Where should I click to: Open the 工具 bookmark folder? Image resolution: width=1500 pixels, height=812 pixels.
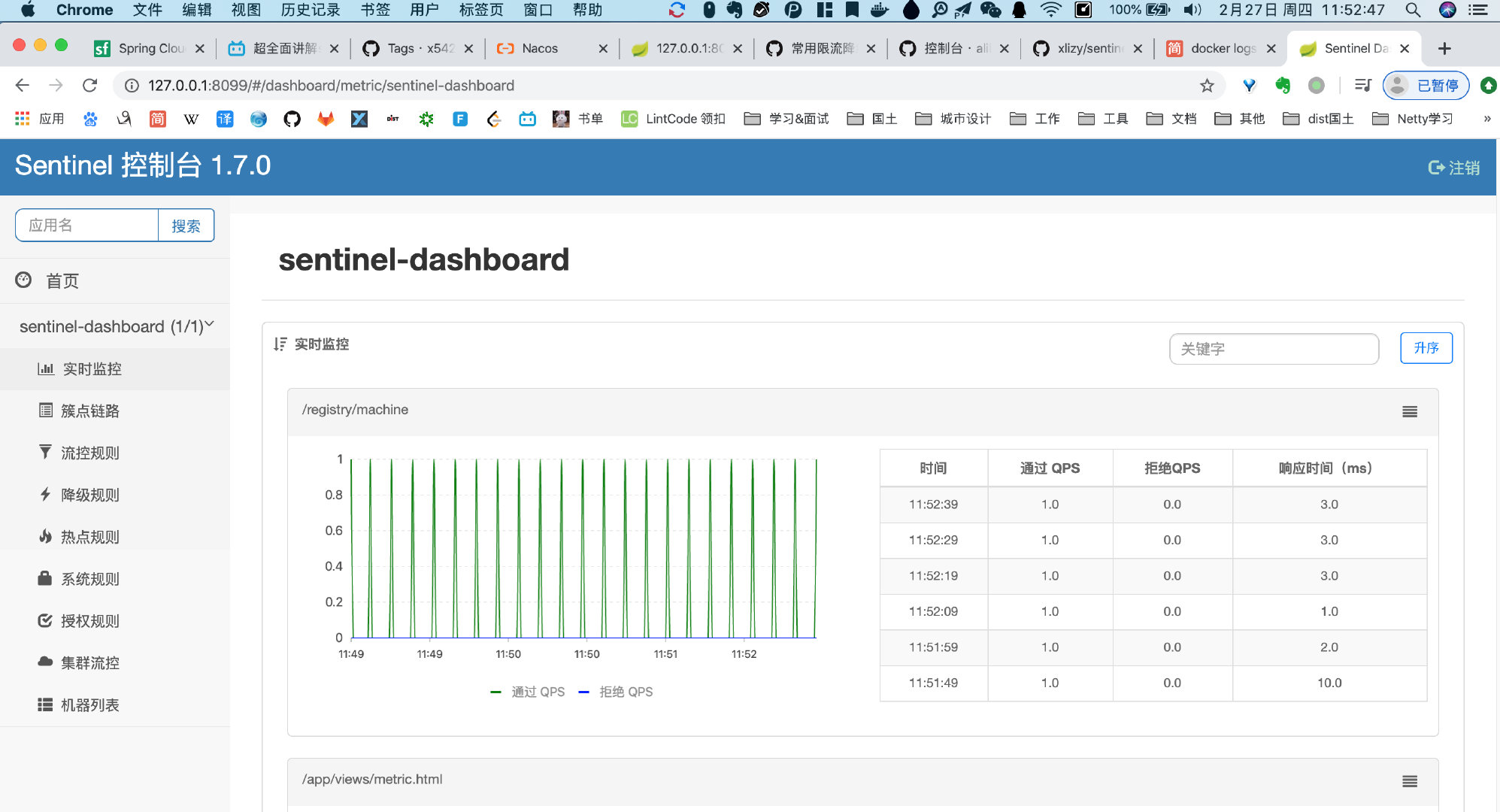[1103, 119]
